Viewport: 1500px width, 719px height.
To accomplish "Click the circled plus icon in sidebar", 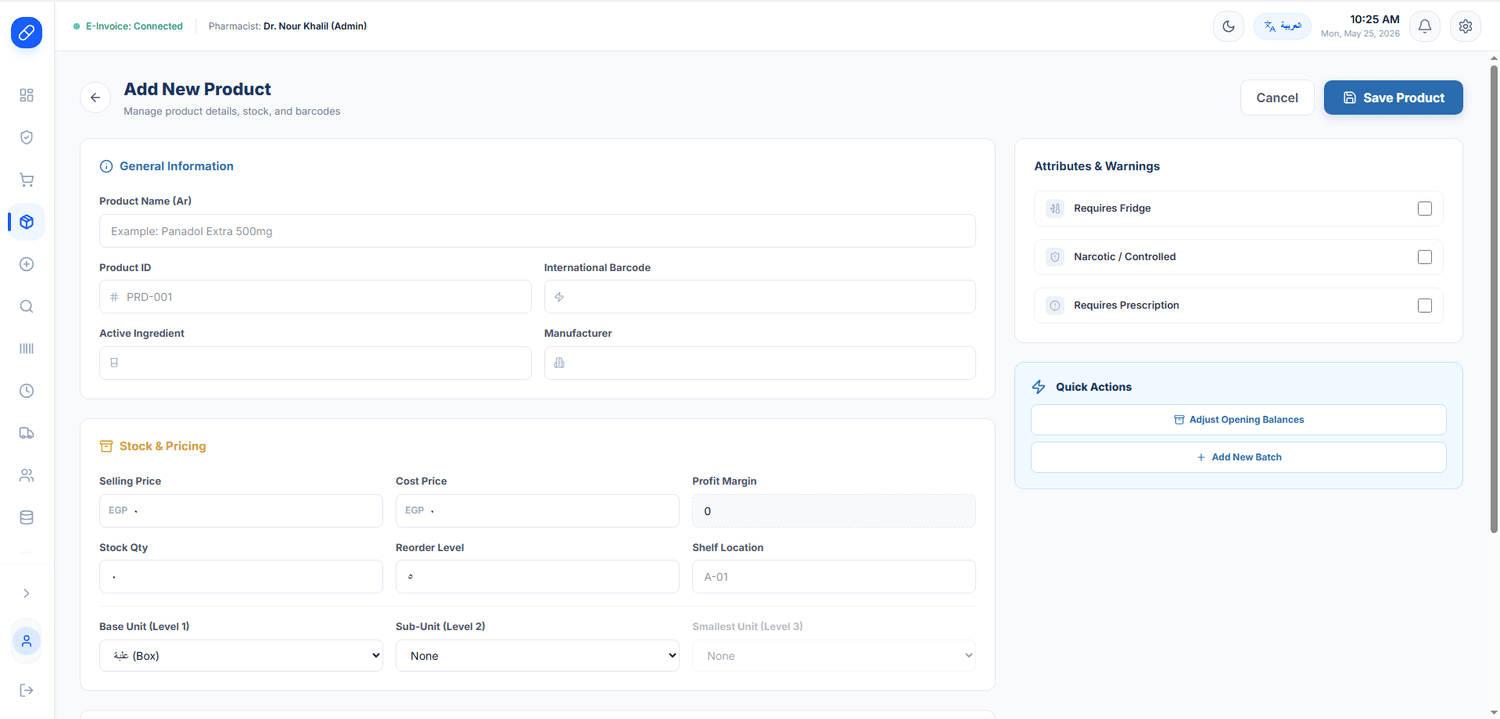I will pos(27,264).
